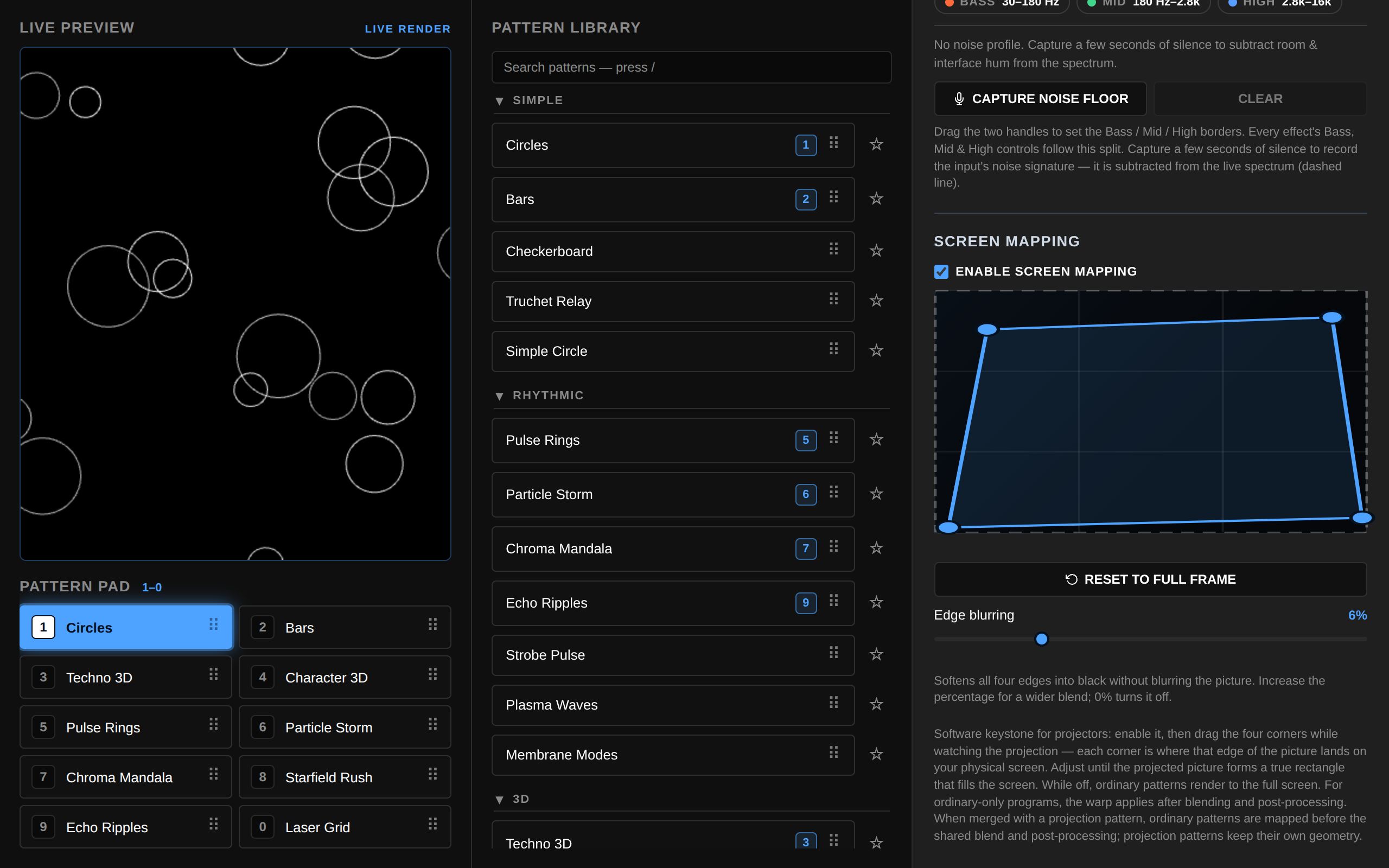Disable the Enable Screen Mapping checkbox
Viewport: 1389px width, 868px height.
click(x=941, y=272)
